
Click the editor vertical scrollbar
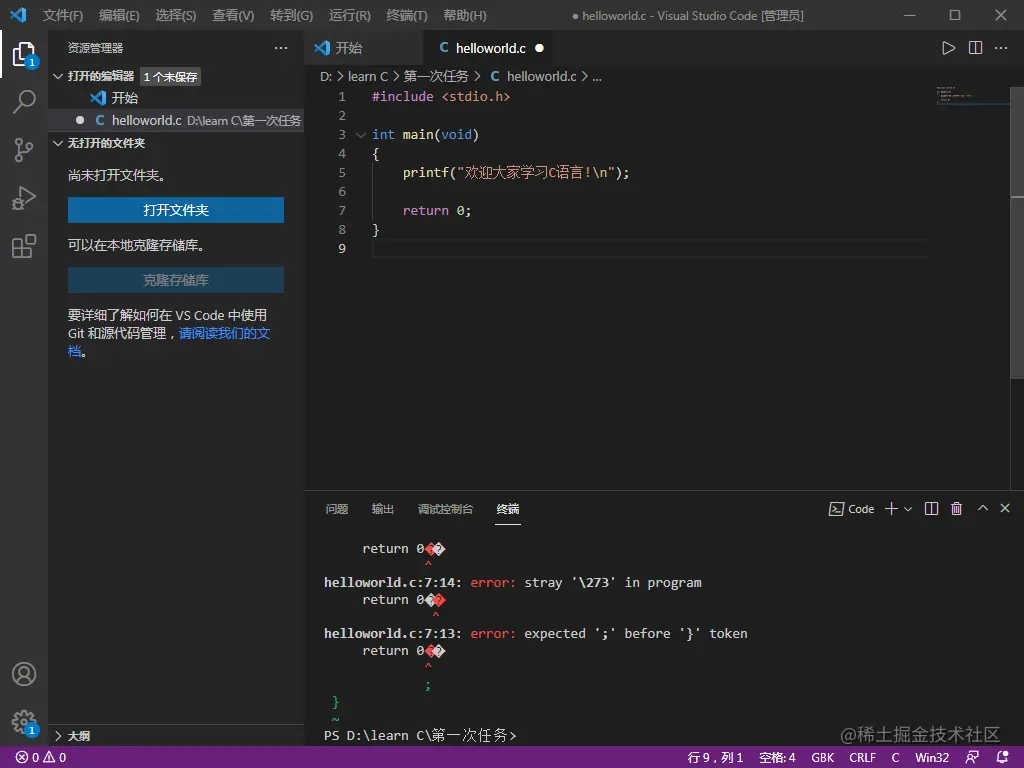pos(1017,230)
